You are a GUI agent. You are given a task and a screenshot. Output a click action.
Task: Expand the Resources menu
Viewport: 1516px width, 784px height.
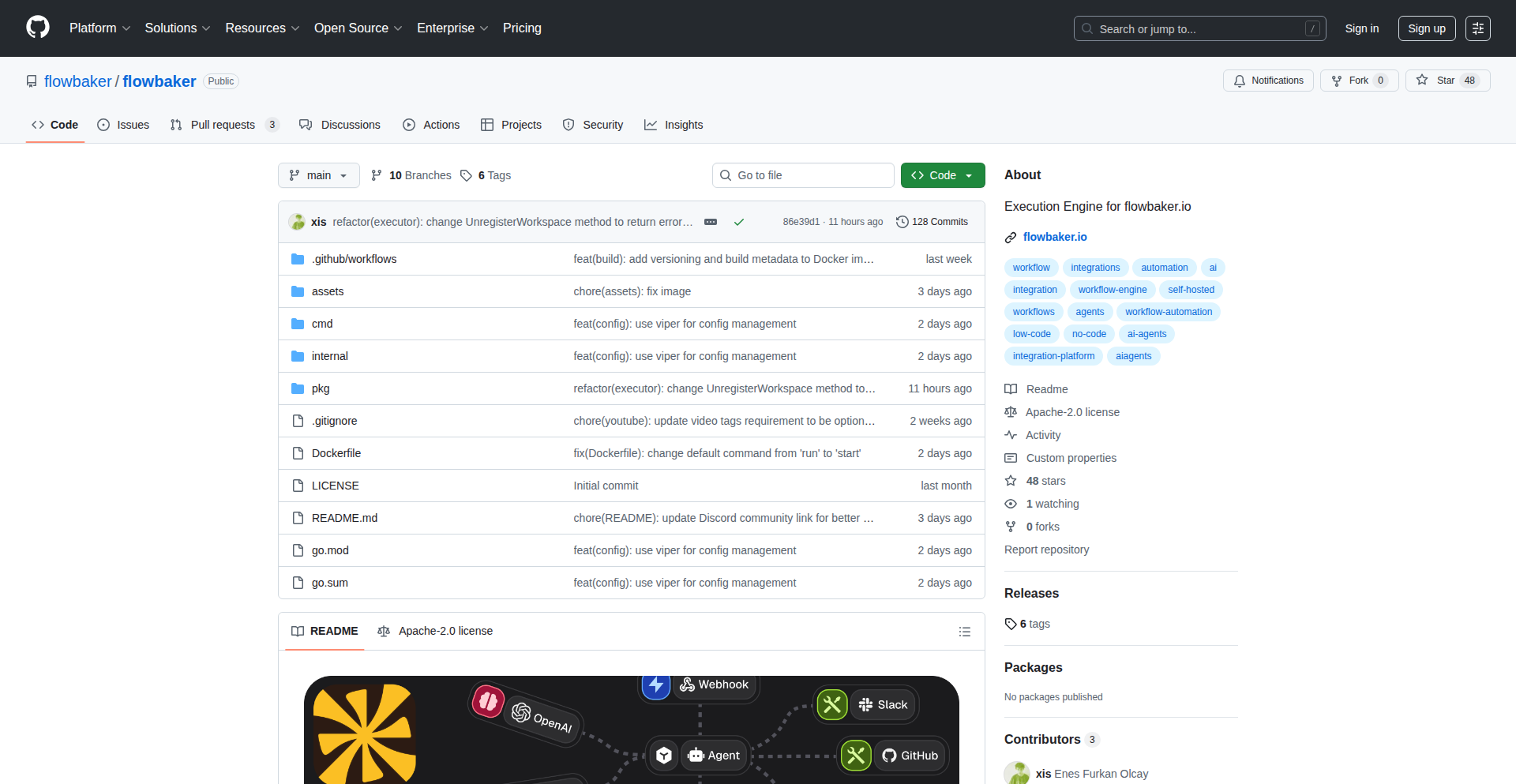tap(263, 28)
